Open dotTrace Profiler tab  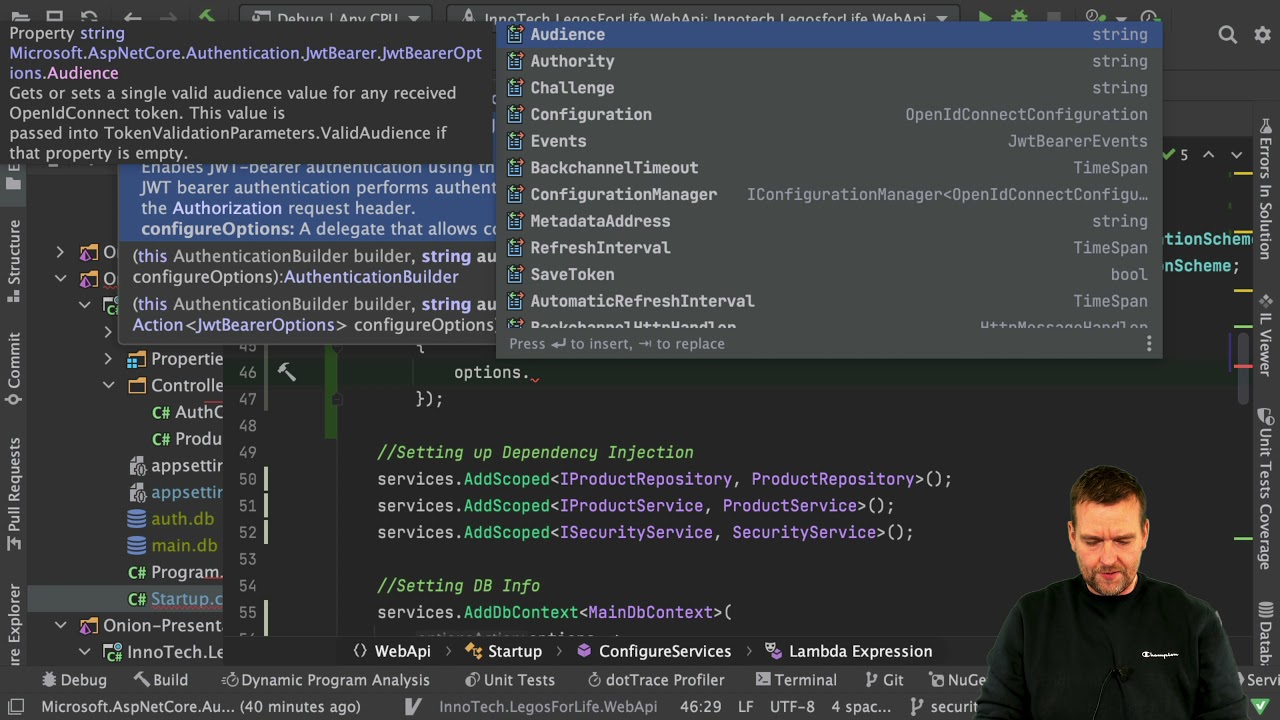655,680
